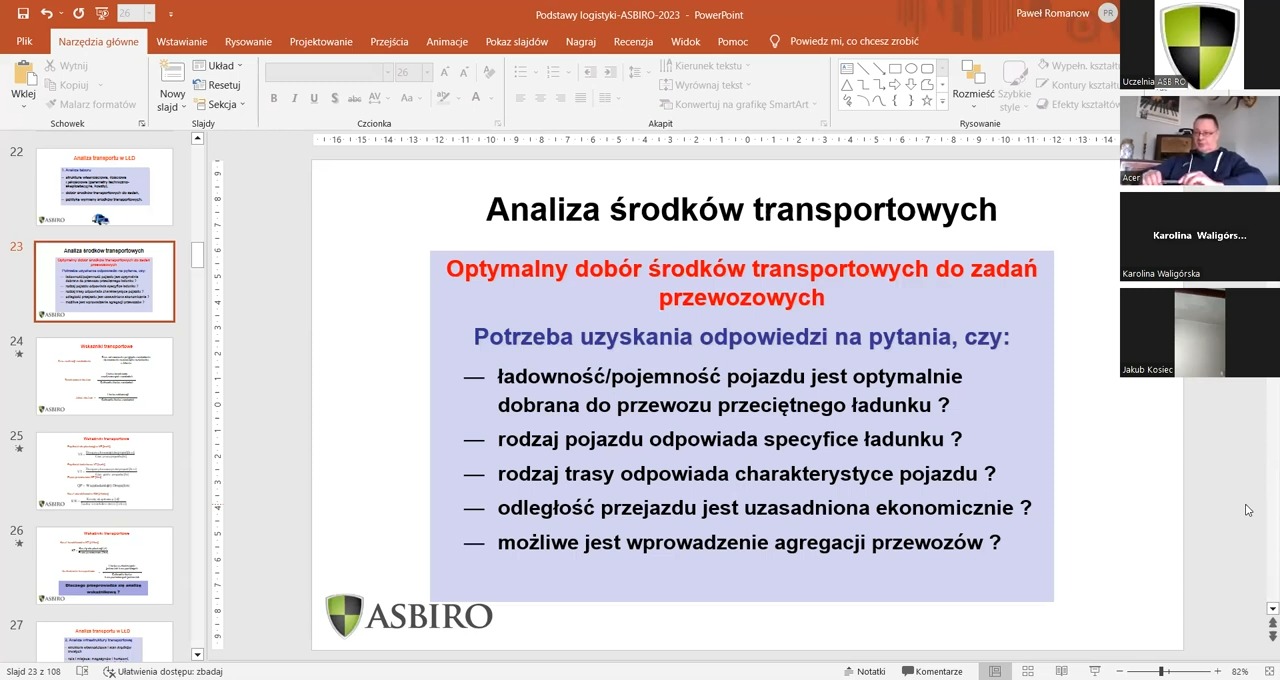The image size is (1280, 680).
Task: Pick the text box shape in gallery
Action: [847, 69]
